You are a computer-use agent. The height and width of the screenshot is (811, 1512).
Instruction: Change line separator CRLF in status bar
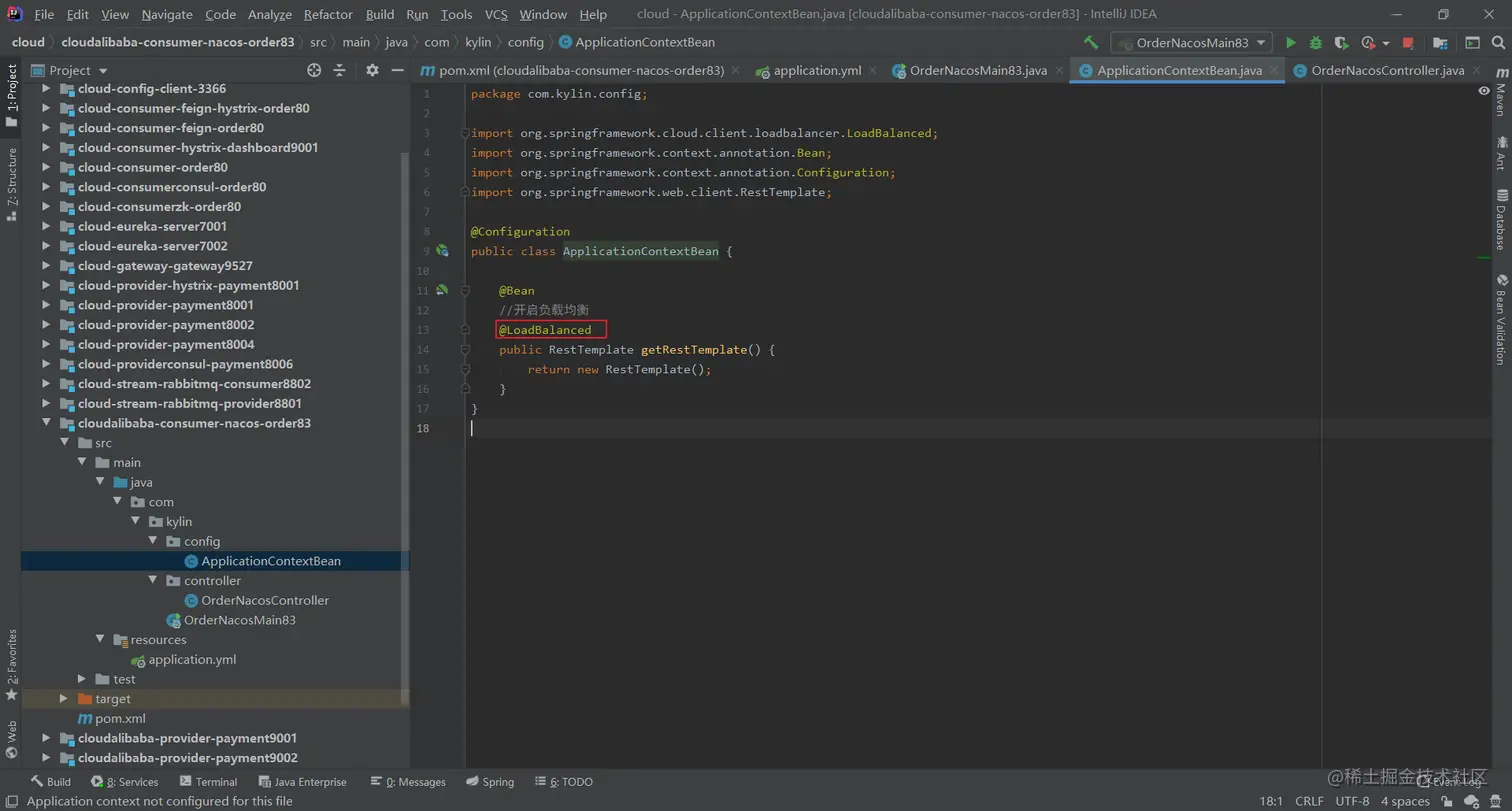pos(1309,801)
